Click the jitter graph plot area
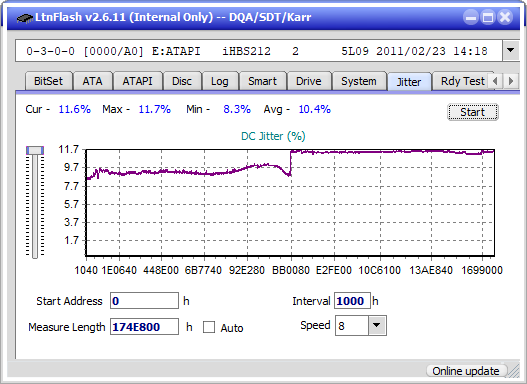Screen dimensions: 527x384 coord(290,203)
